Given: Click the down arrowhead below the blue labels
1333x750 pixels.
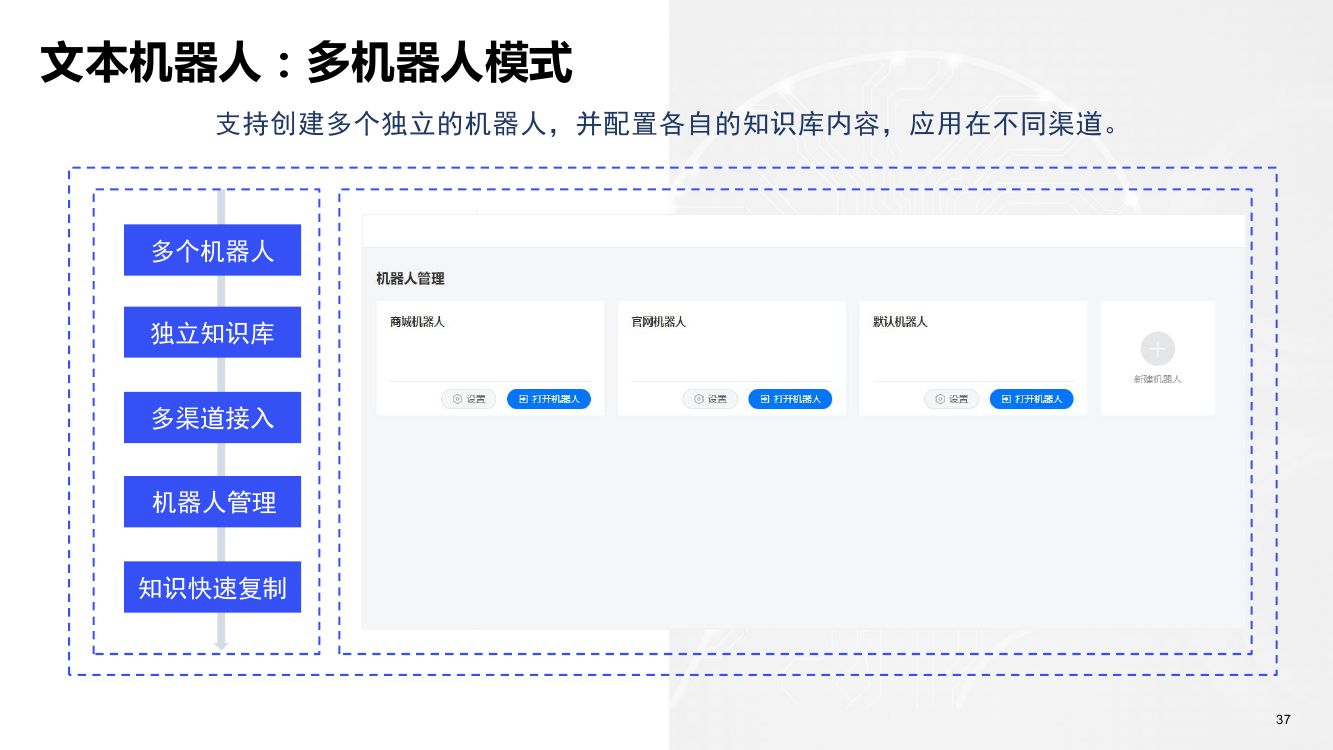Looking at the screenshot, I should click(x=221, y=645).
